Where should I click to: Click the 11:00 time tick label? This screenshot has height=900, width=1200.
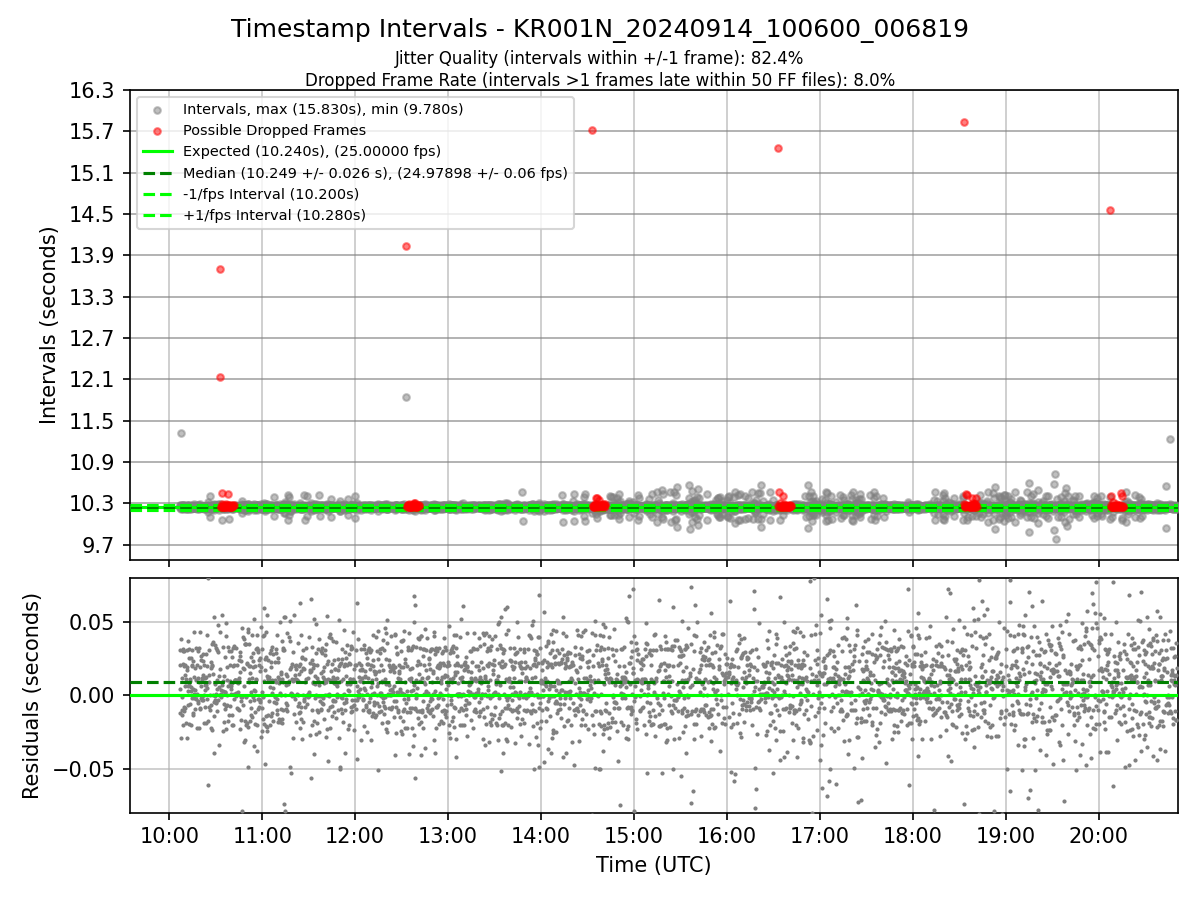(261, 834)
